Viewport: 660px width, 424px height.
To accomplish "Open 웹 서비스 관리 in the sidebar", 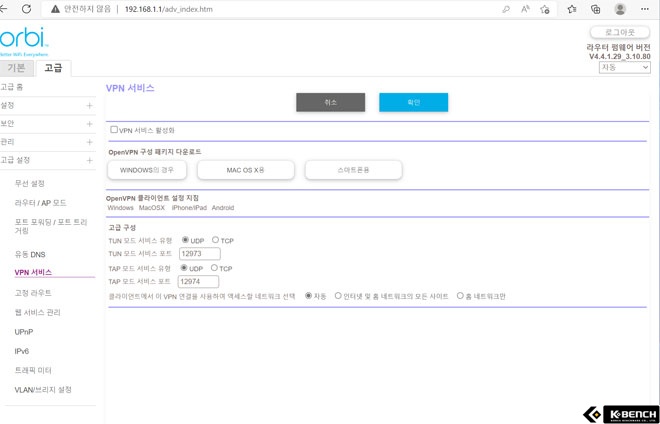I will pos(37,312).
